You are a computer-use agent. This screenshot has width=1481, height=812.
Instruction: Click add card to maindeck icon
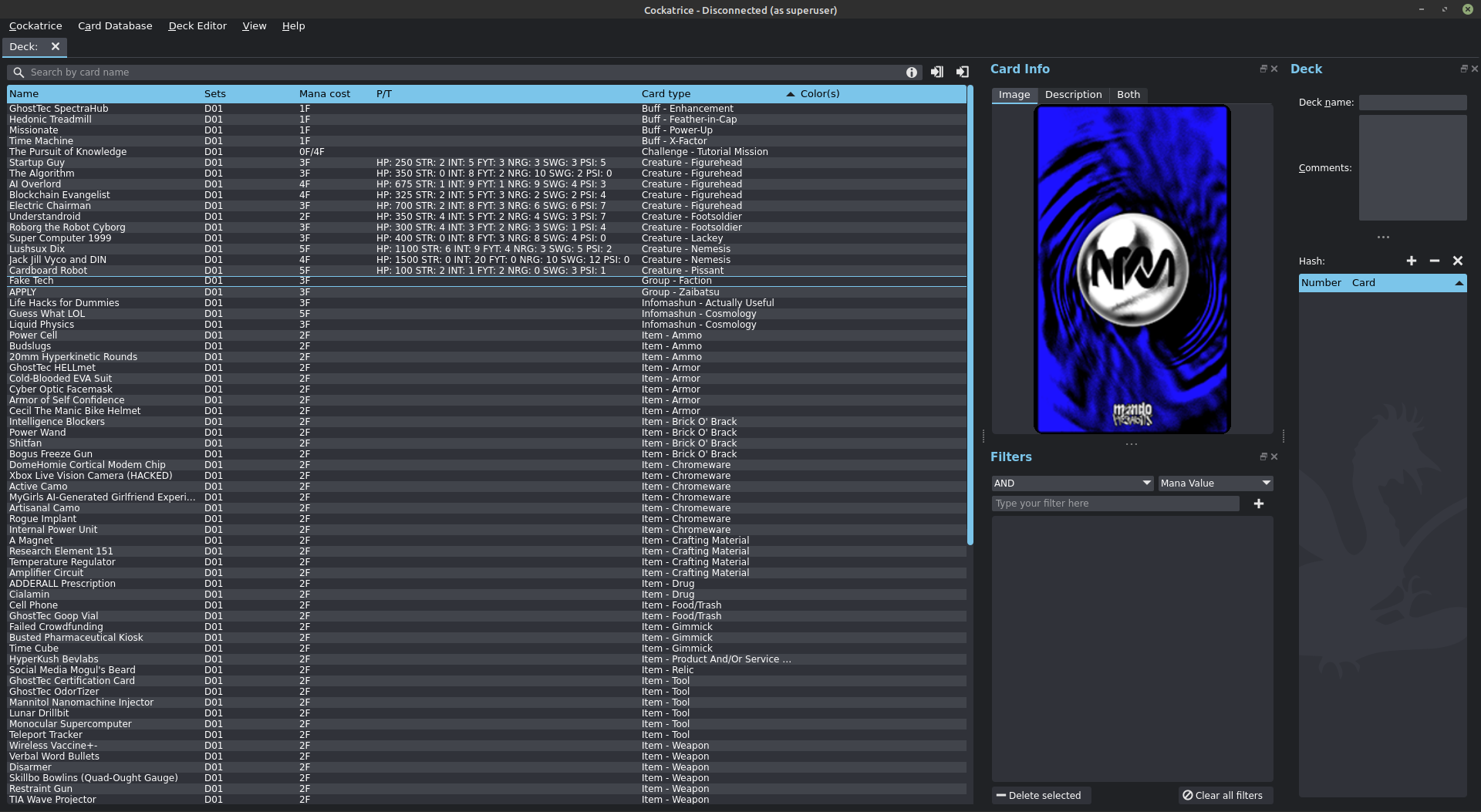coord(937,72)
